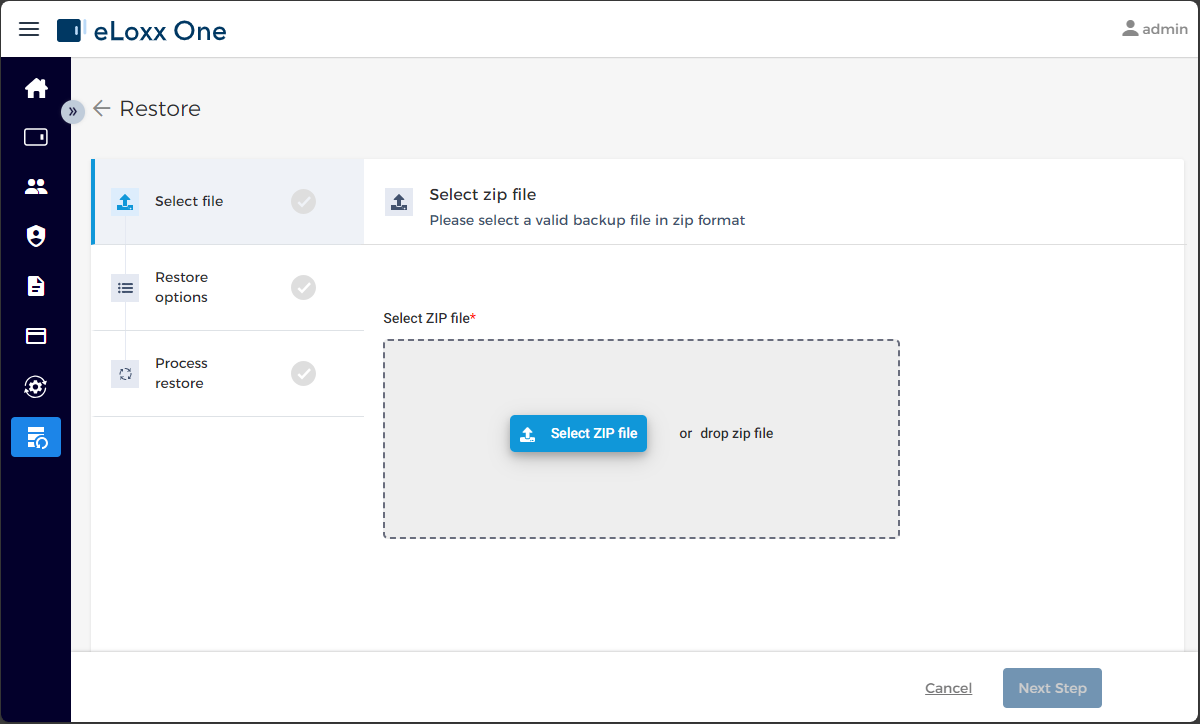Open the settings gear sidebar icon
Screen dimensions: 1200x724
coord(36,386)
